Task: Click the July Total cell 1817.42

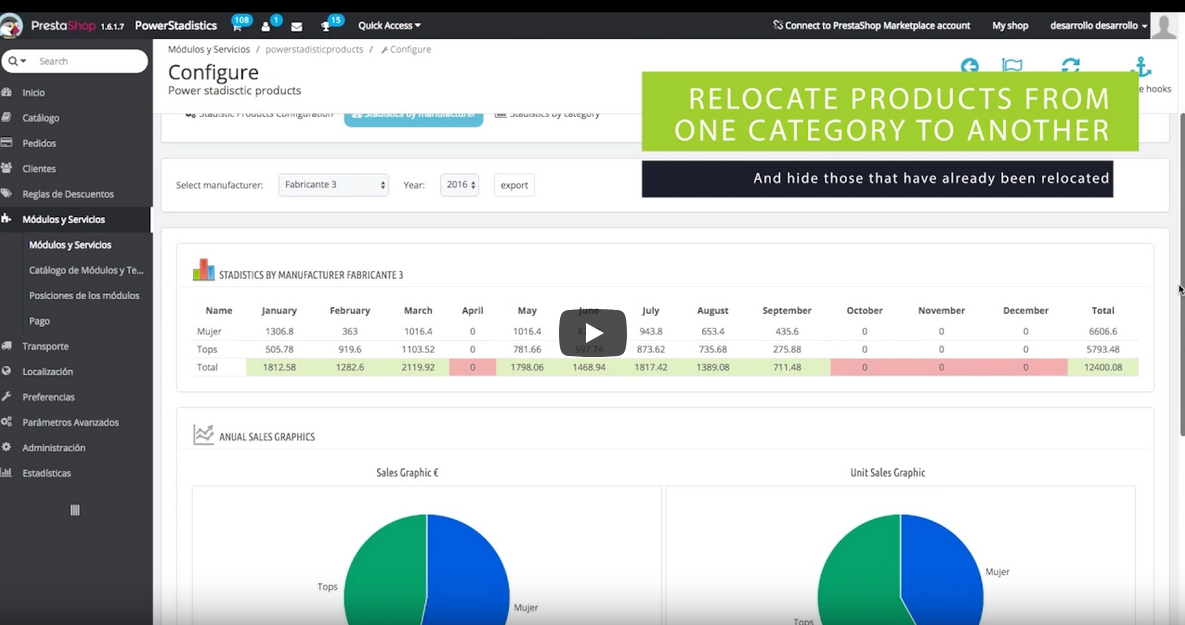Action: [651, 367]
